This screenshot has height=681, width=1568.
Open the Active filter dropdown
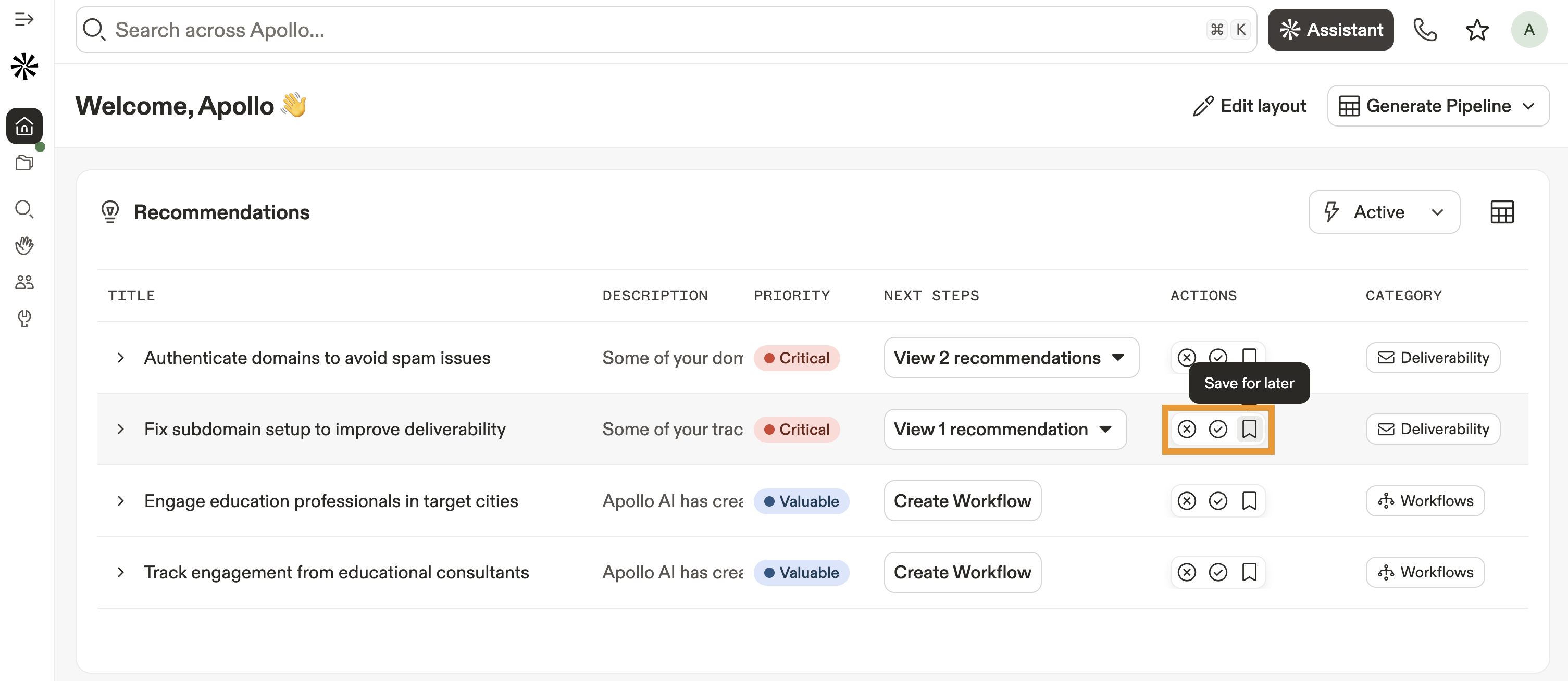pyautogui.click(x=1384, y=212)
